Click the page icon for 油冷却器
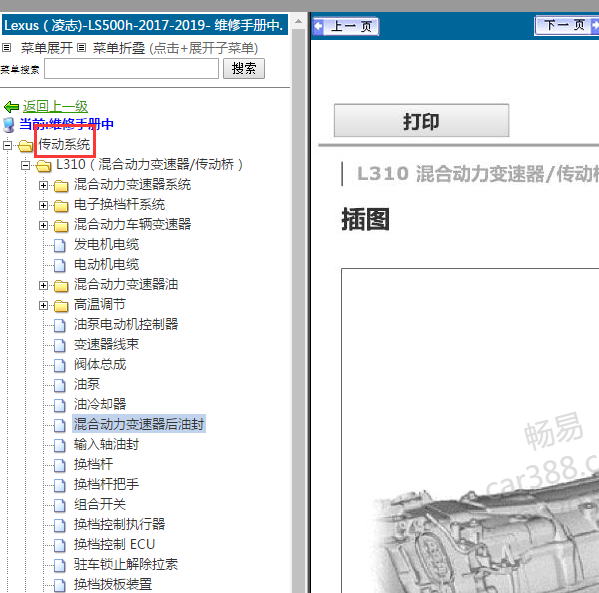The height and width of the screenshot is (593, 599). [x=60, y=405]
